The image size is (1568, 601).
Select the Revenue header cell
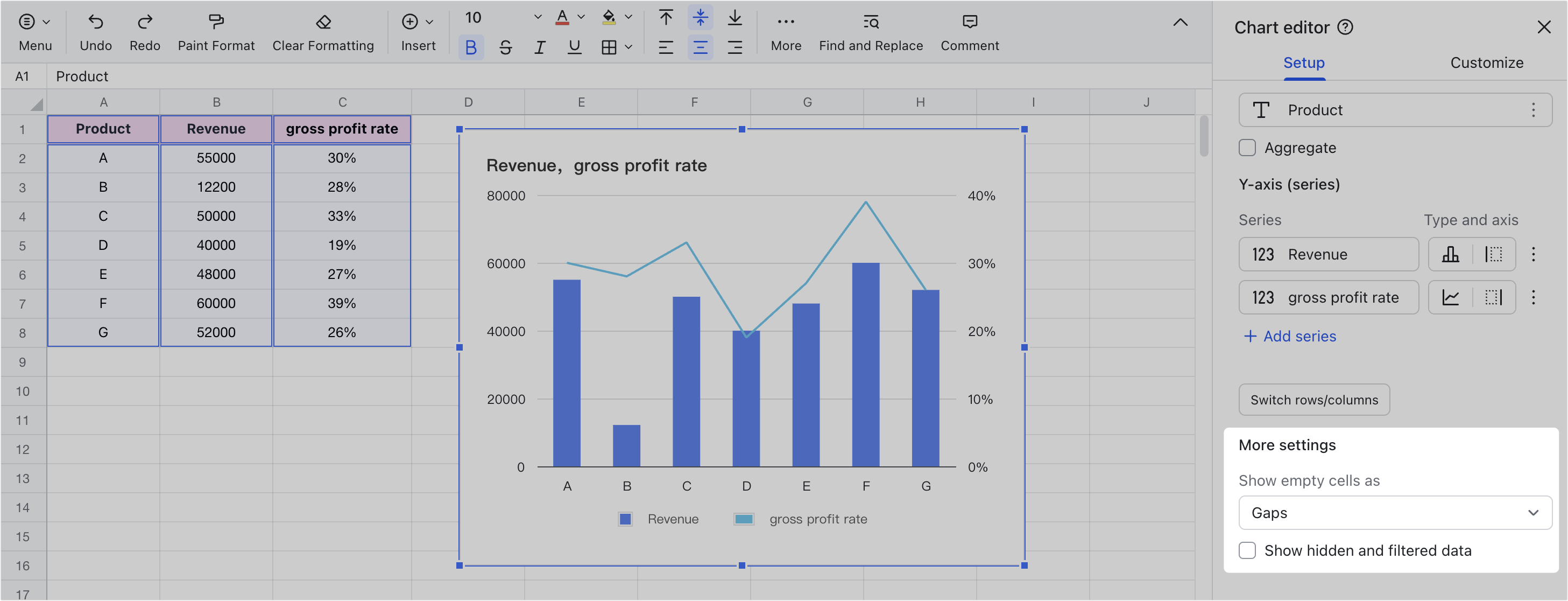(x=216, y=129)
